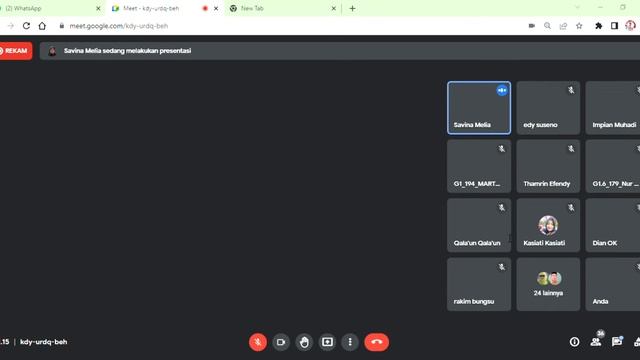
Task: Leave call with red hang-up button
Action: [x=376, y=342]
